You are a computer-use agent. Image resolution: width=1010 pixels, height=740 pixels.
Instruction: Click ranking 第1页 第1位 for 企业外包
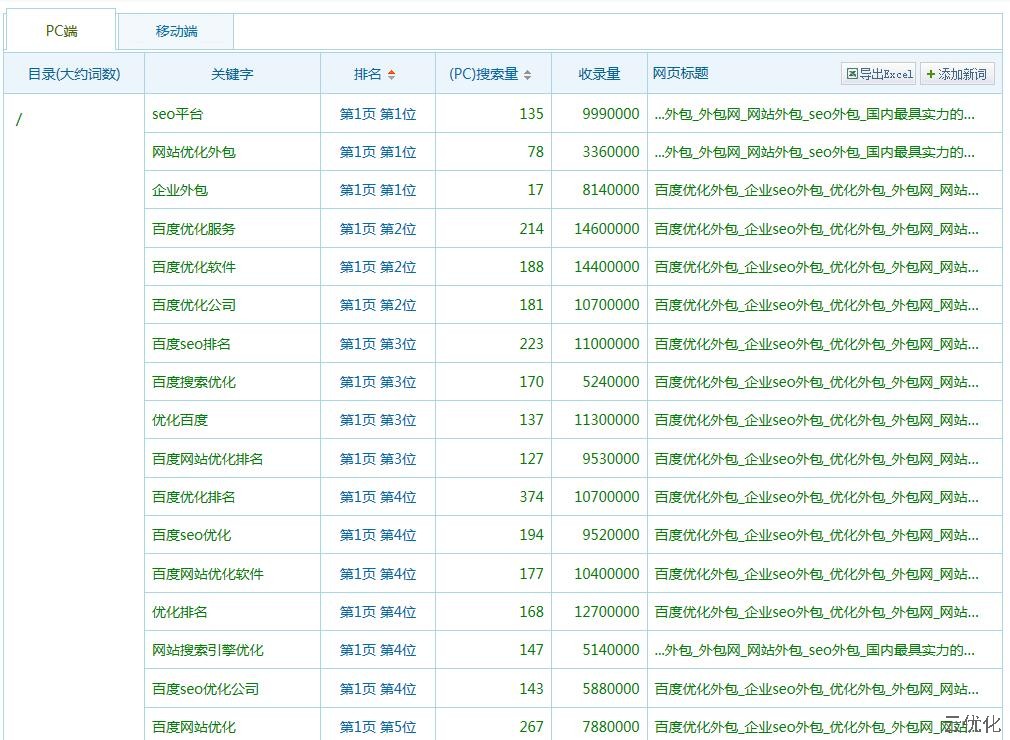tap(378, 190)
